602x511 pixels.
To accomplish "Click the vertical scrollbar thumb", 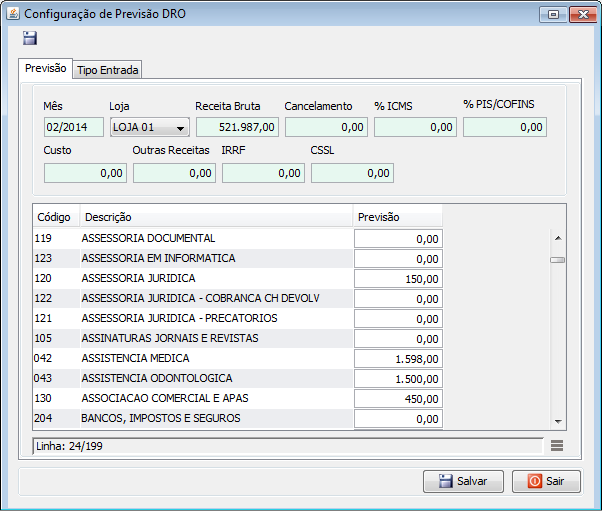I will click(x=557, y=260).
